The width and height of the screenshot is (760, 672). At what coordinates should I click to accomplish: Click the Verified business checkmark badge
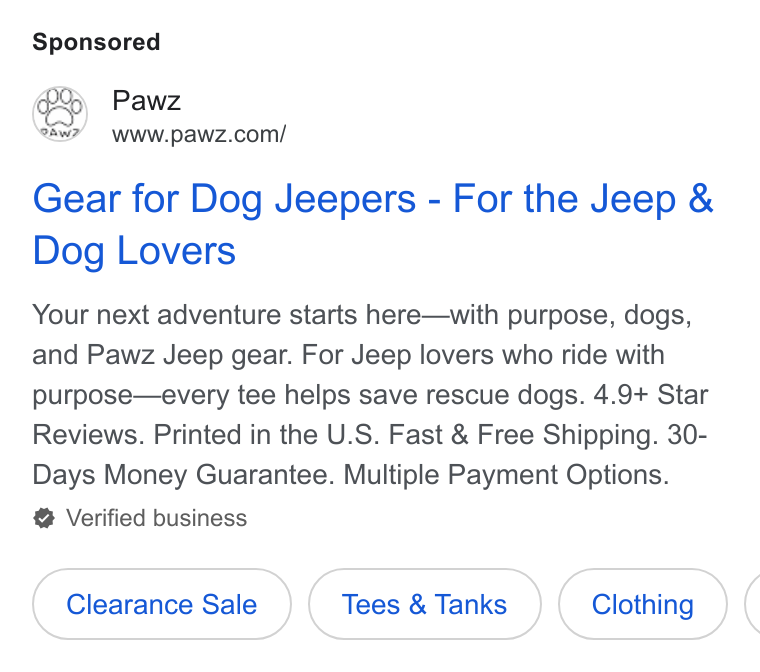coord(44,518)
